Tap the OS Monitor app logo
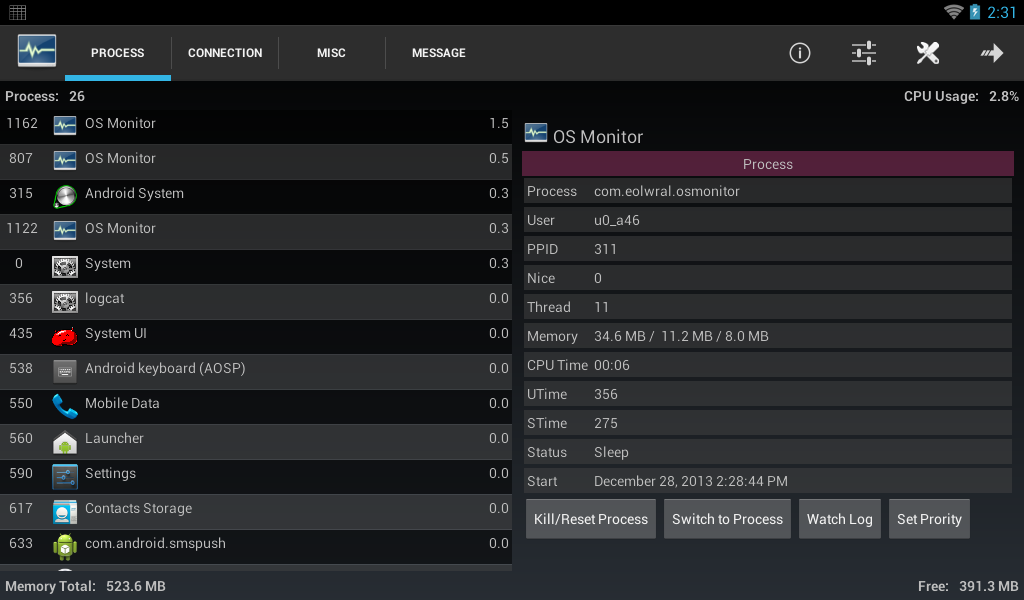Image resolution: width=1024 pixels, height=600 pixels. [37, 51]
